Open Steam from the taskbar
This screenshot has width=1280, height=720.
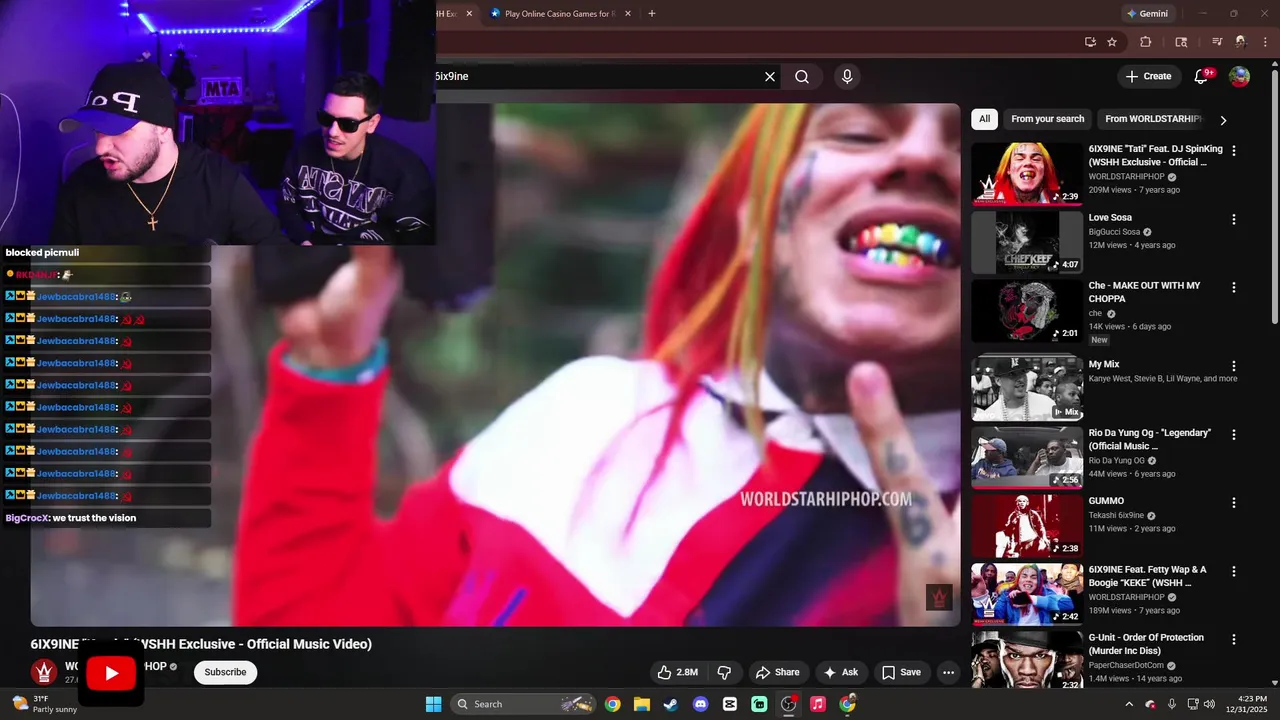pyautogui.click(x=671, y=704)
